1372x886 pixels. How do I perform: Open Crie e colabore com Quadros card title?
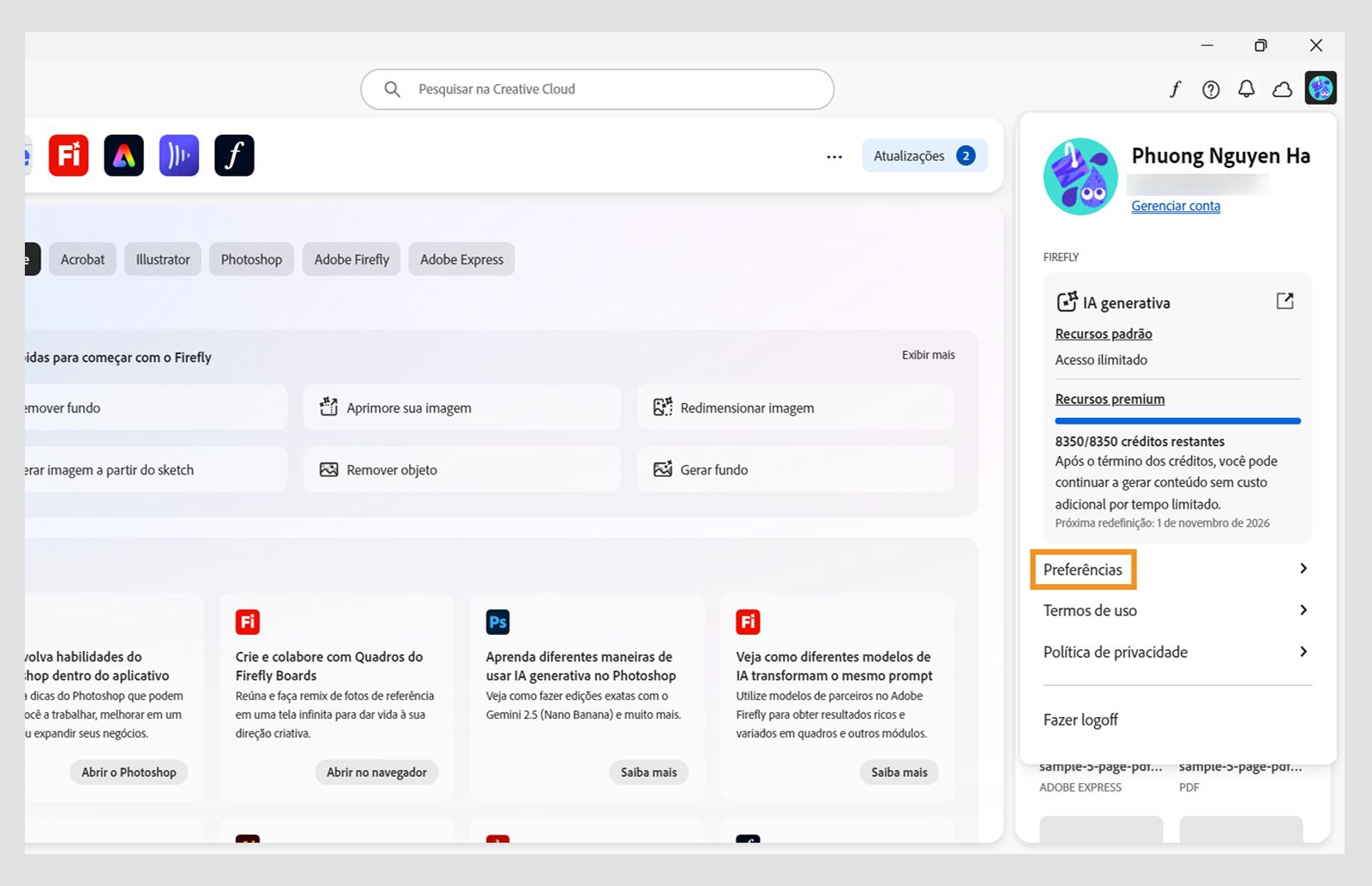329,666
